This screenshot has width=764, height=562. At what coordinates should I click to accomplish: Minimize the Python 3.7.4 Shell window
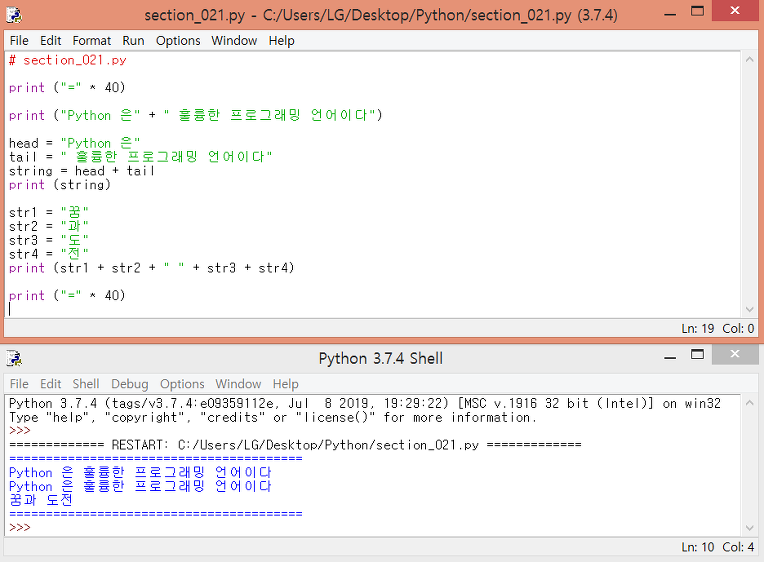click(x=670, y=357)
